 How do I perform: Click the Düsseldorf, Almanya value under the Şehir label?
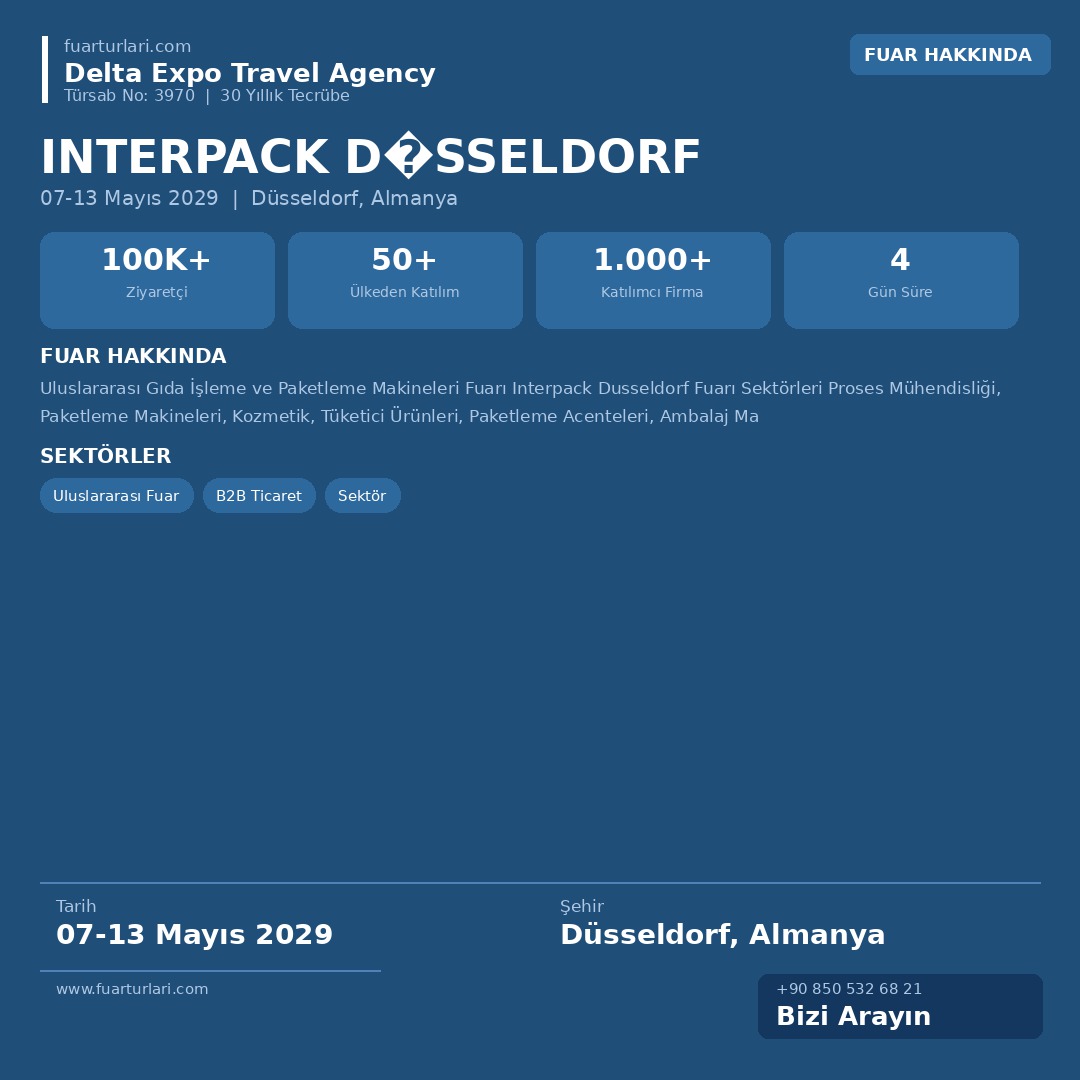point(723,935)
